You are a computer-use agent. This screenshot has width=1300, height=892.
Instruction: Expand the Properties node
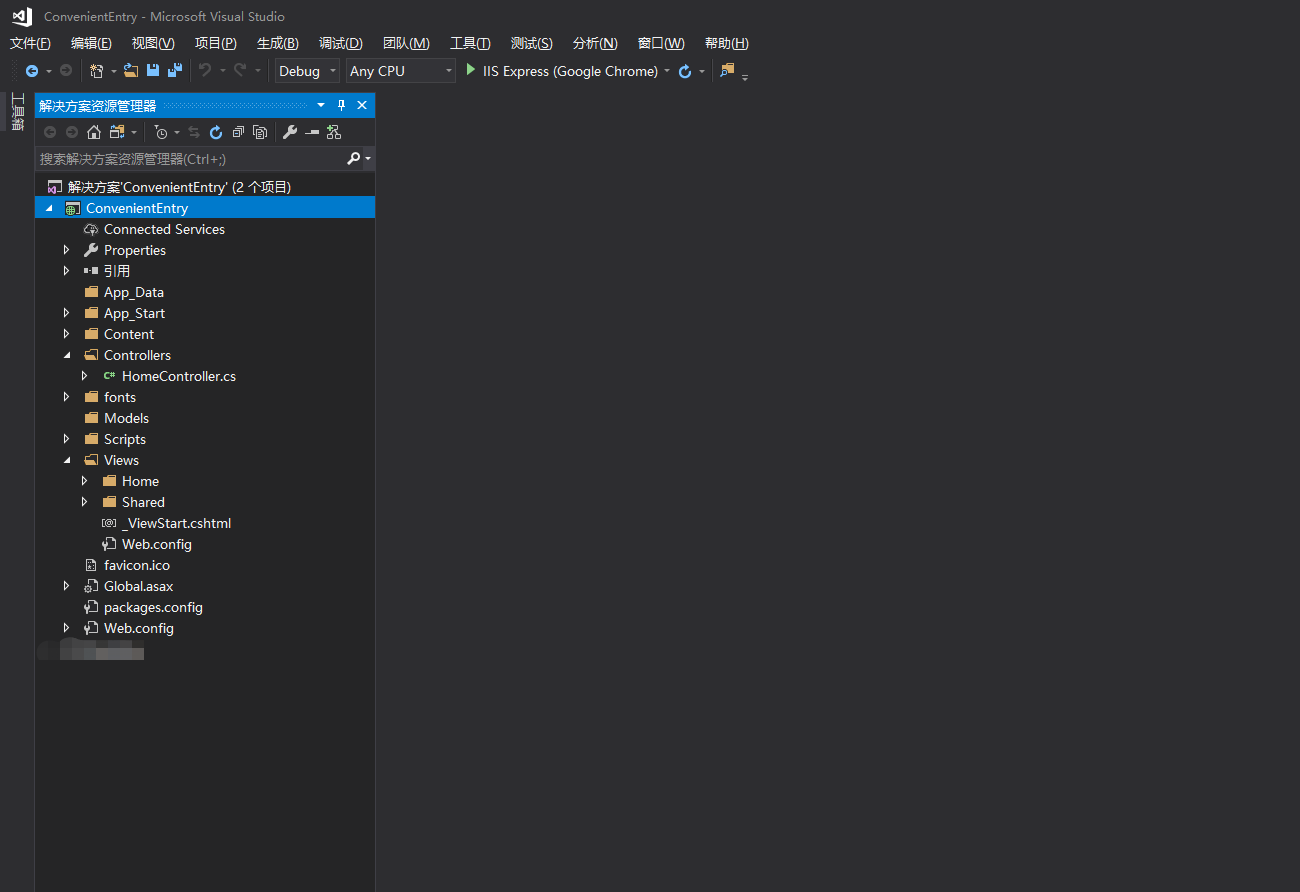pyautogui.click(x=67, y=250)
